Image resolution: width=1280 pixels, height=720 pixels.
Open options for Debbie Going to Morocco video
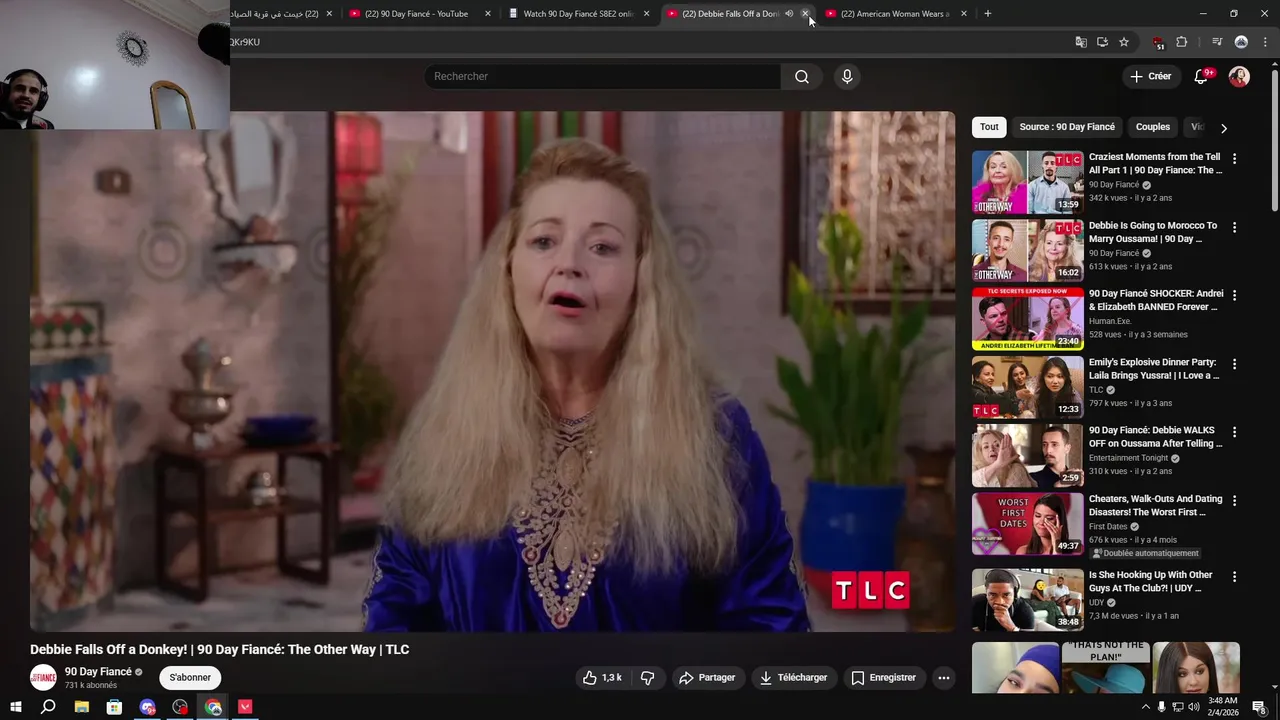click(1234, 227)
